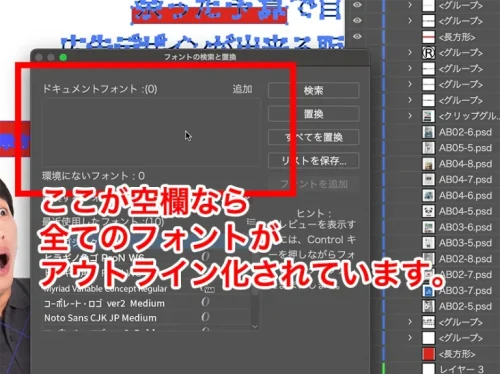500x374 pixels.
Task: Select Noto Sans CJK JP Medium font row
Action: pos(147,318)
